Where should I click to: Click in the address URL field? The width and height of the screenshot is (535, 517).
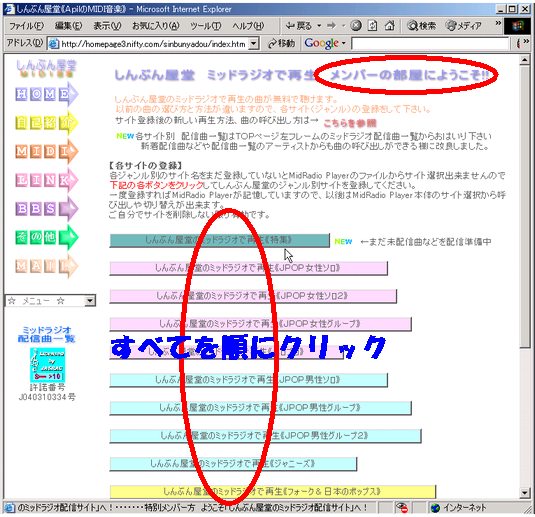click(154, 44)
